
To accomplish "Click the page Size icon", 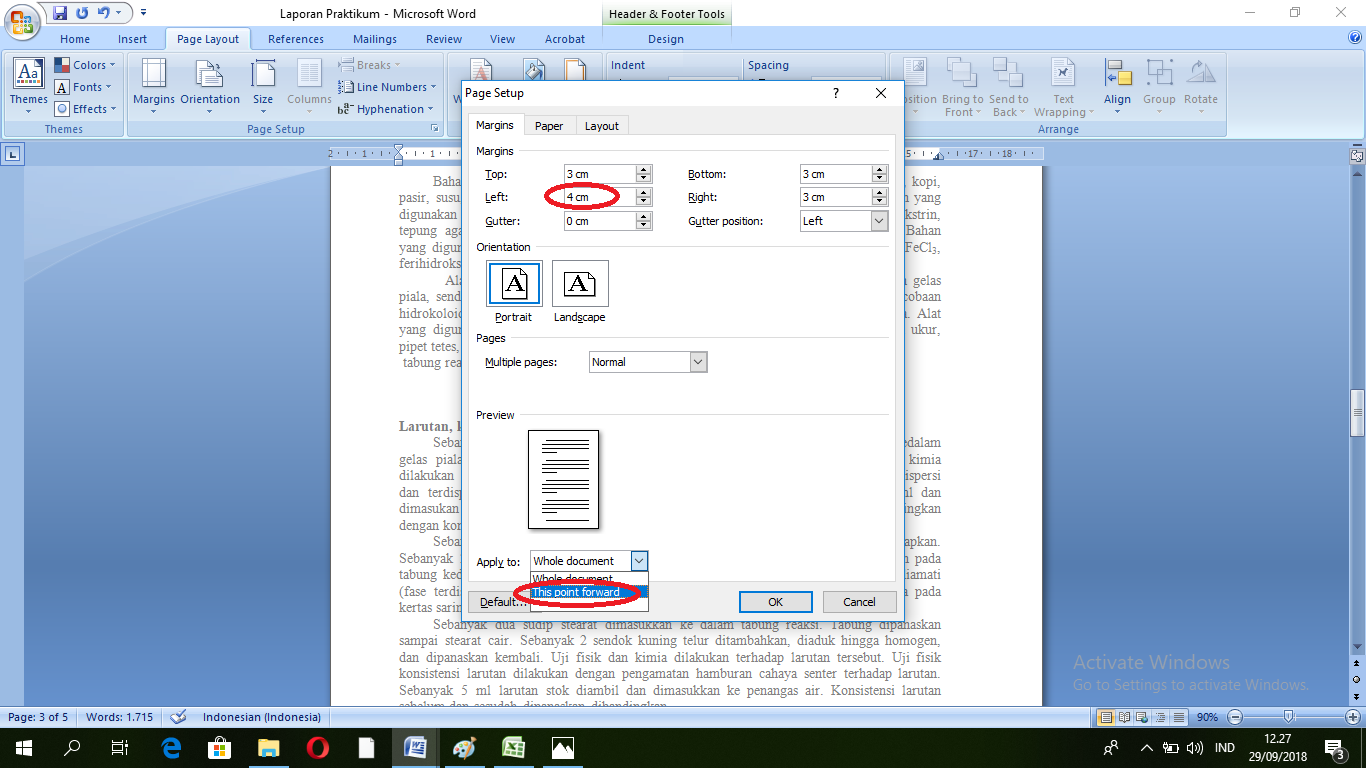I will pos(263,75).
